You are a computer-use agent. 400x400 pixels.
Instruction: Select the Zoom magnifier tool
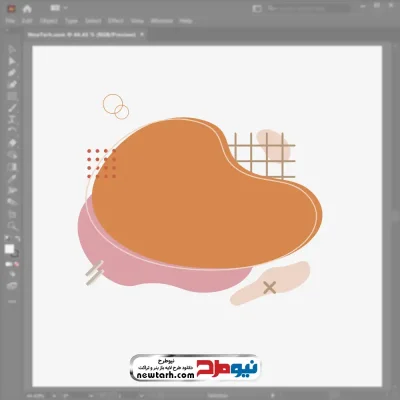[x=12, y=226]
